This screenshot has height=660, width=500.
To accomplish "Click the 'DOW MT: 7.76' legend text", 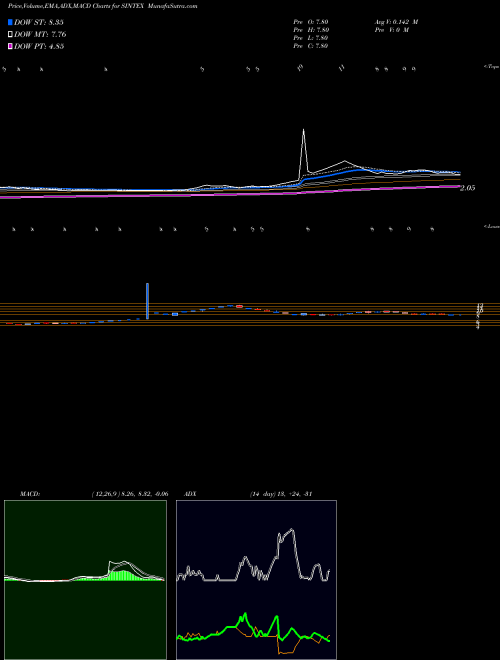I will tap(40, 35).
